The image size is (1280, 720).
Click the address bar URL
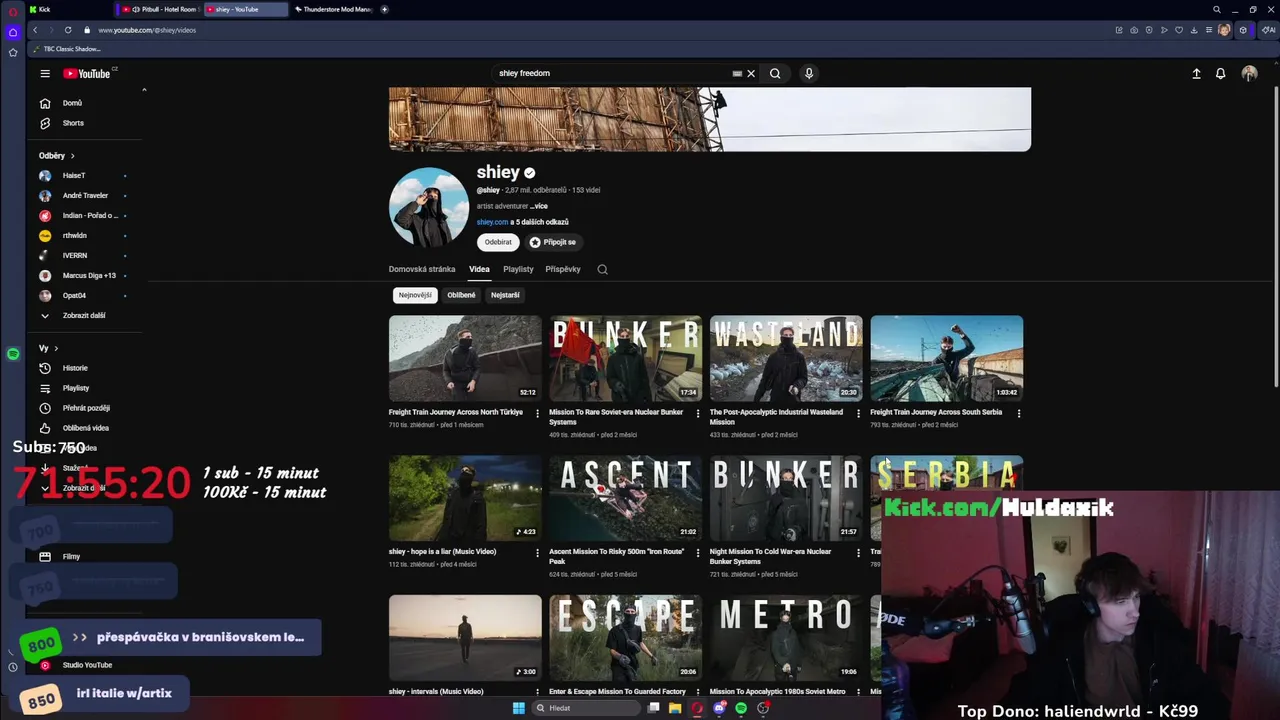coord(147,30)
